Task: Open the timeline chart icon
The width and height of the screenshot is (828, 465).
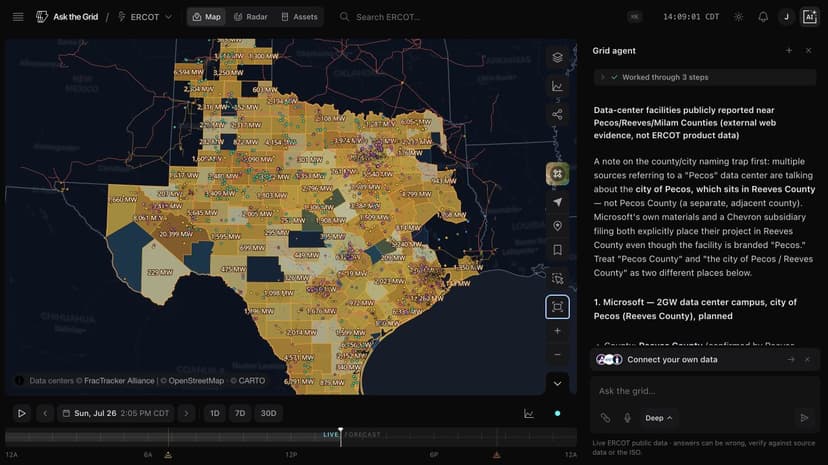Action: [x=529, y=413]
